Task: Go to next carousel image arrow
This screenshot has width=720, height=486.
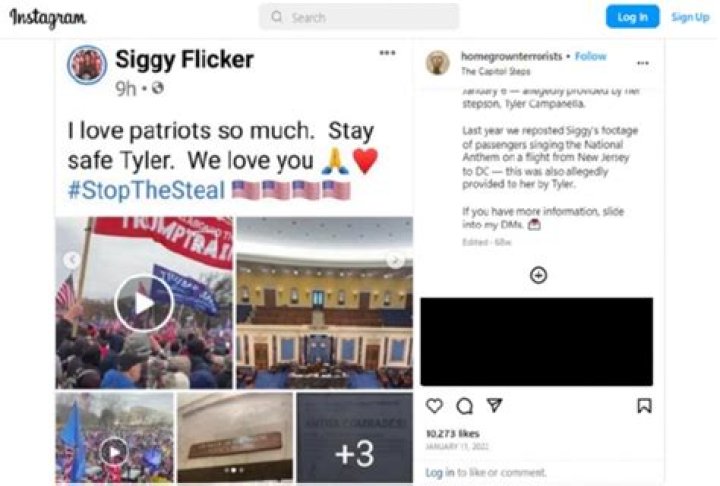Action: (x=395, y=260)
